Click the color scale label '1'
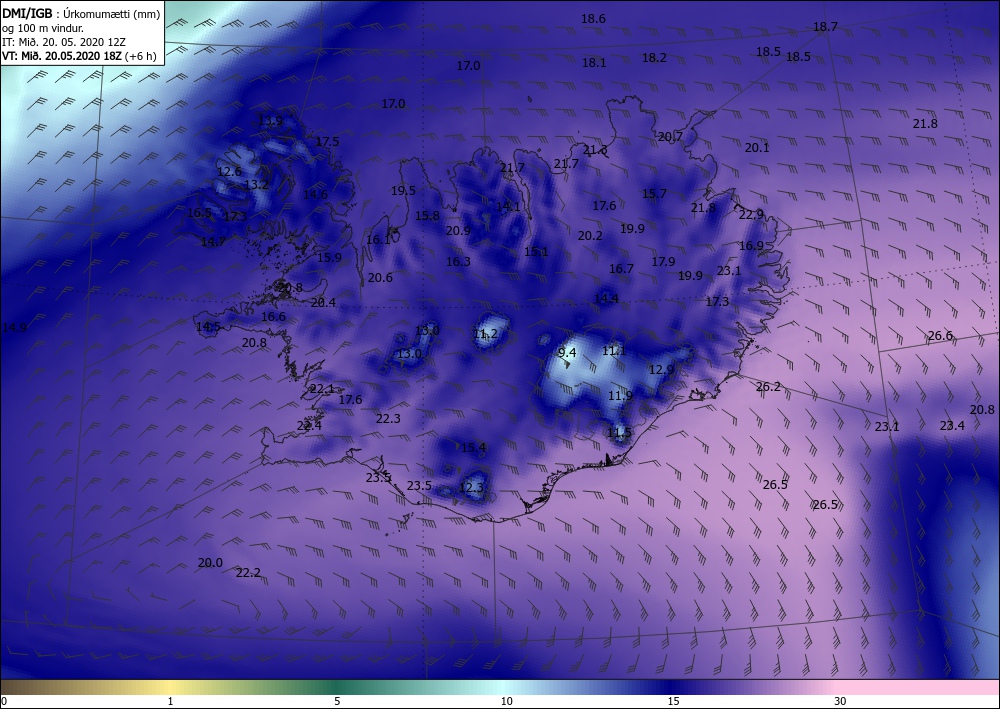 [x=170, y=701]
